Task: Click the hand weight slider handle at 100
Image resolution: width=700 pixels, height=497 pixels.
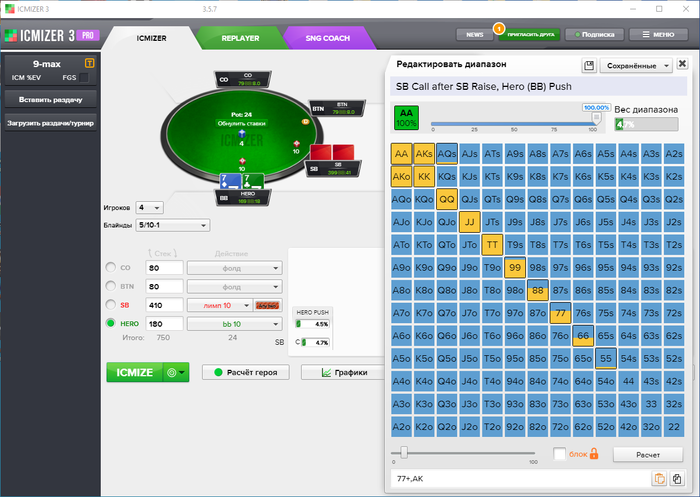Action: (x=596, y=117)
